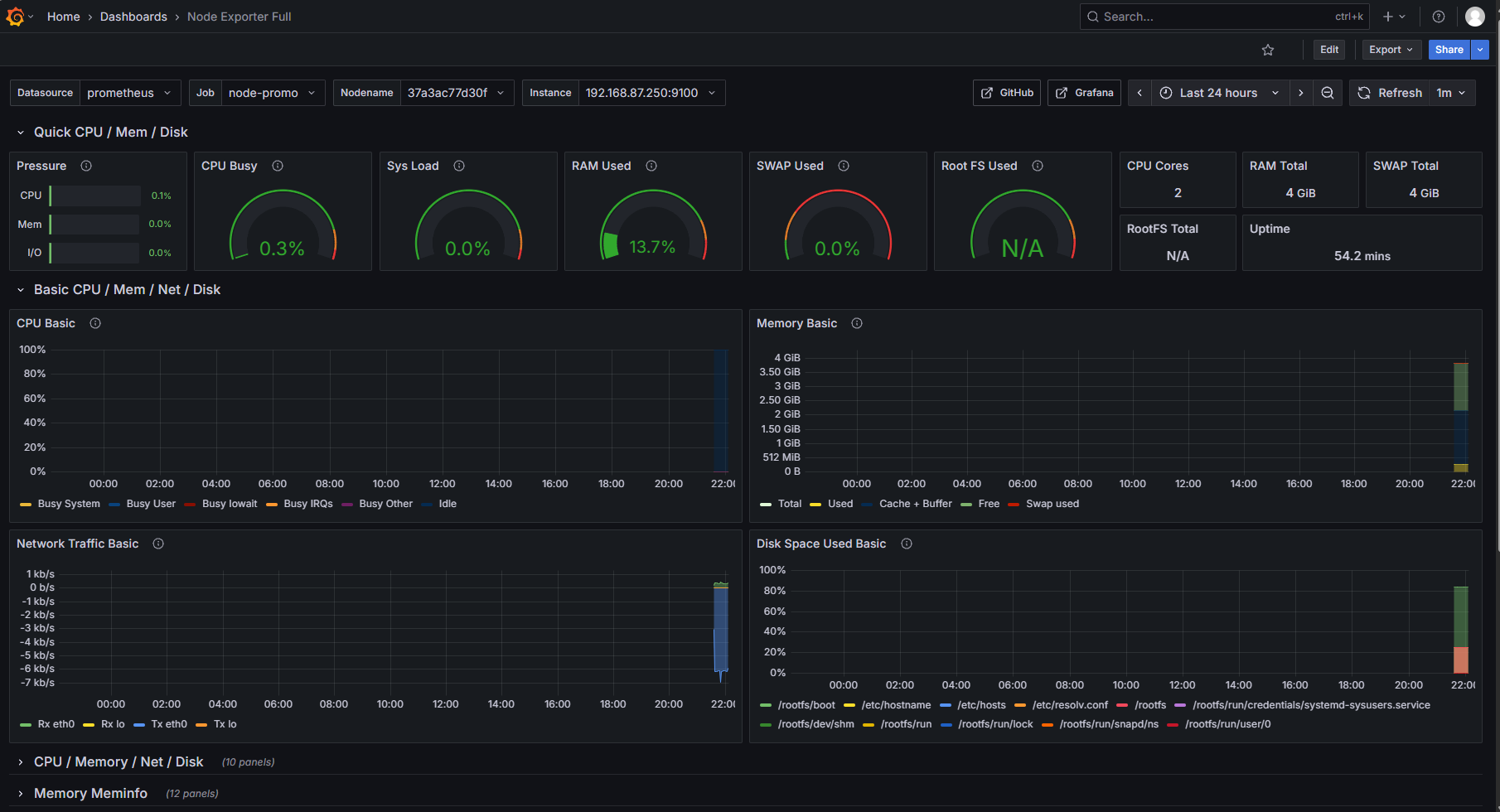Click the Grafana logo icon
The width and height of the screenshot is (1500, 812).
[15, 17]
